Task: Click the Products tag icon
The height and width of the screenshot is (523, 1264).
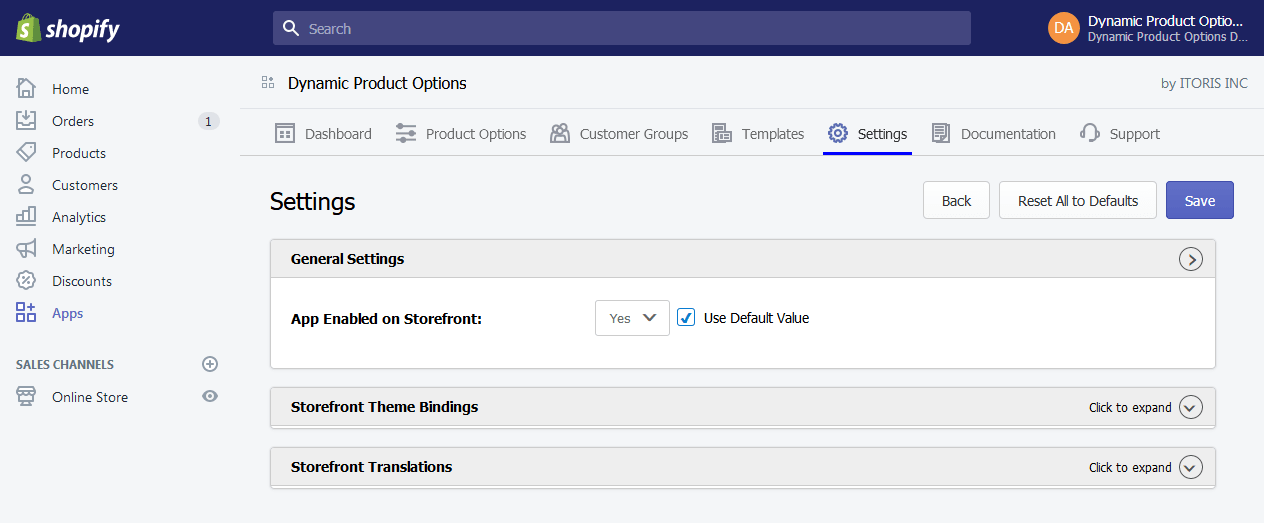Action: click(26, 152)
